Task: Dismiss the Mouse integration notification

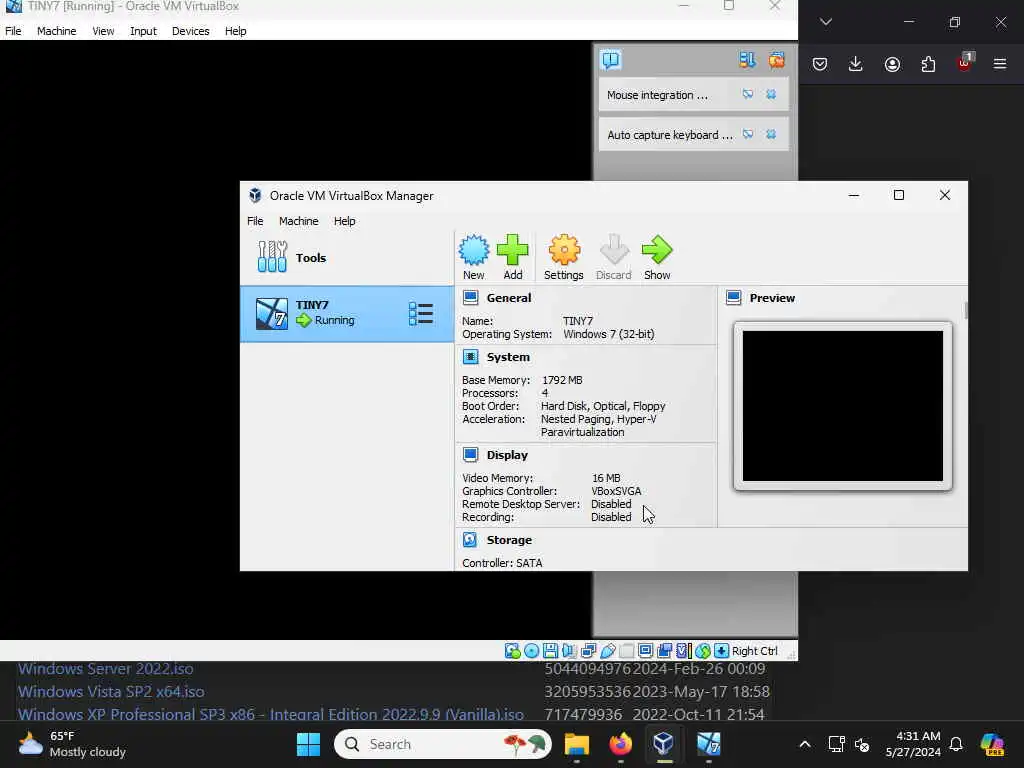Action: click(x=771, y=95)
